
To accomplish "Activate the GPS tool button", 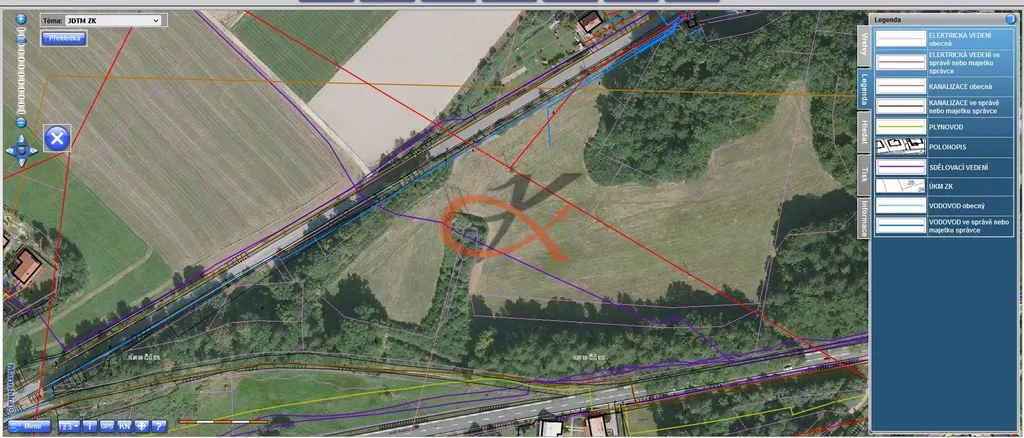I will [x=107, y=426].
